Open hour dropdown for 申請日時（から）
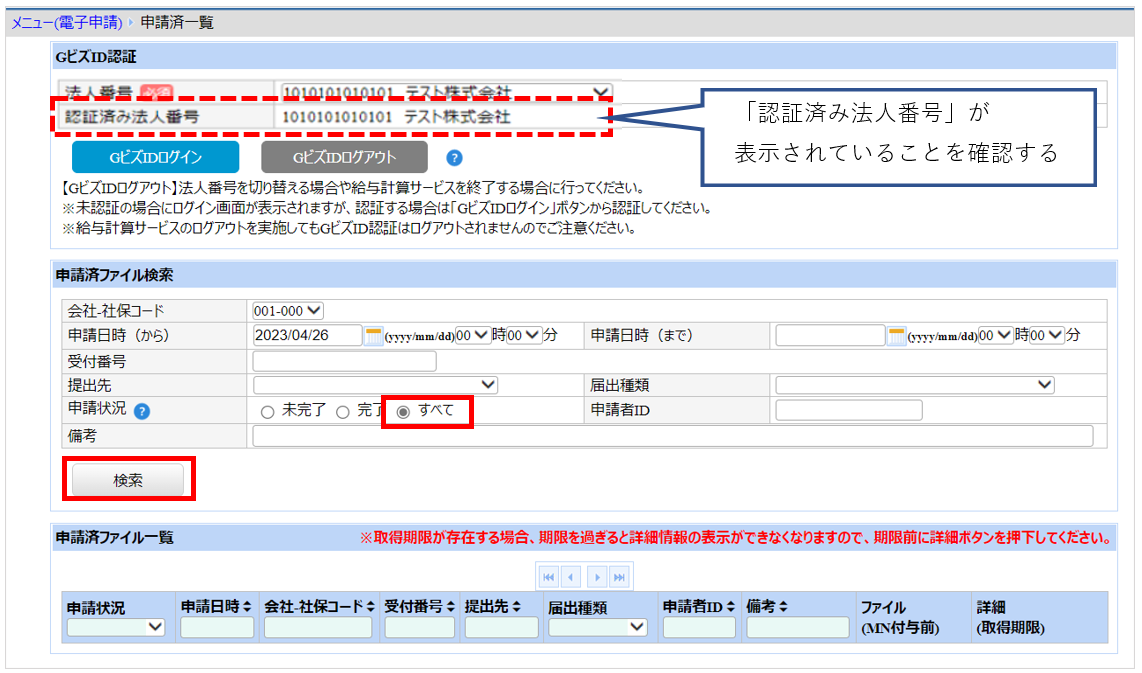Viewport: 1142px width, 673px height. pyautogui.click(x=473, y=336)
